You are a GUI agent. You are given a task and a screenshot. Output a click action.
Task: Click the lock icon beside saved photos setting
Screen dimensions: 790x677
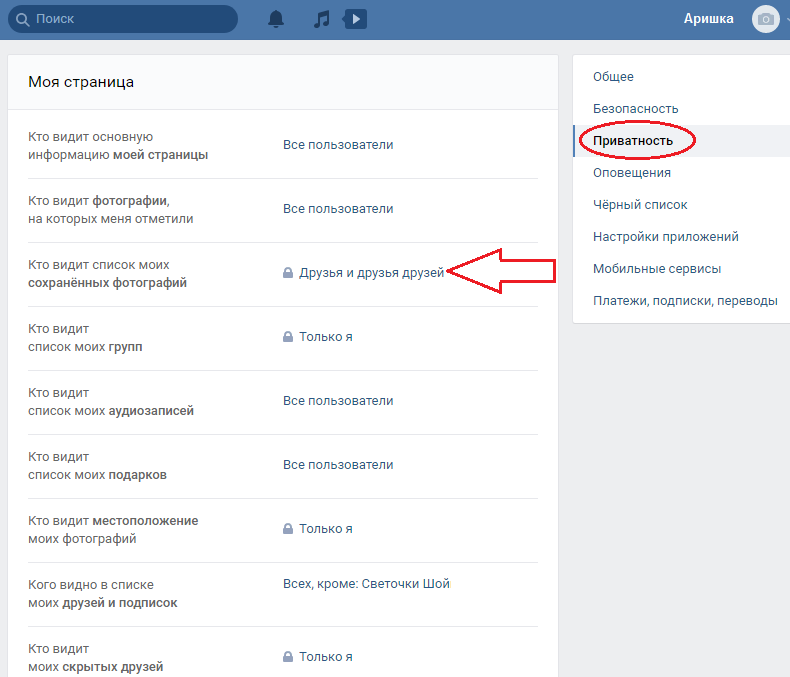click(x=288, y=273)
